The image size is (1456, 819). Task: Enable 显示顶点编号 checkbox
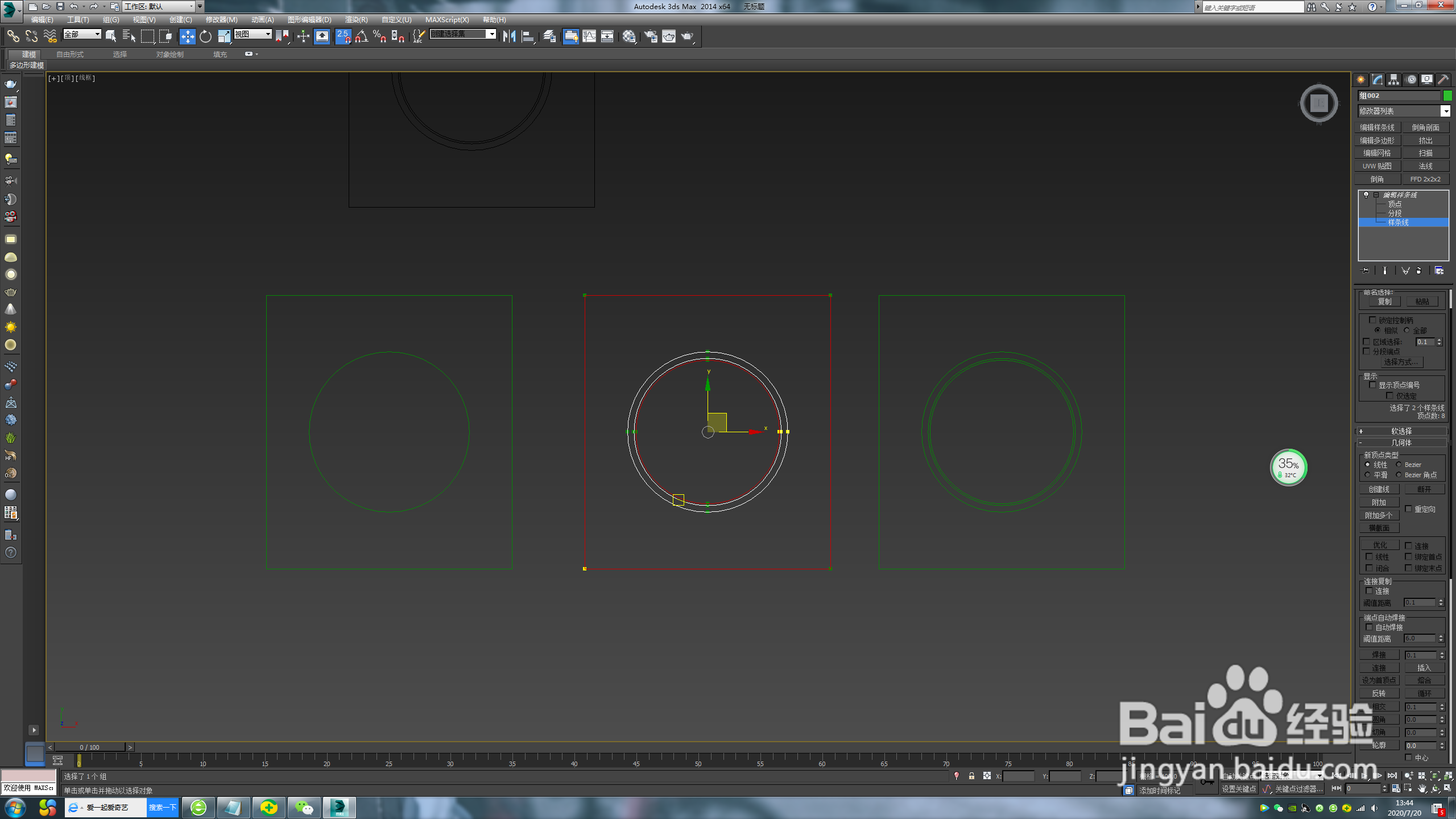(1372, 385)
